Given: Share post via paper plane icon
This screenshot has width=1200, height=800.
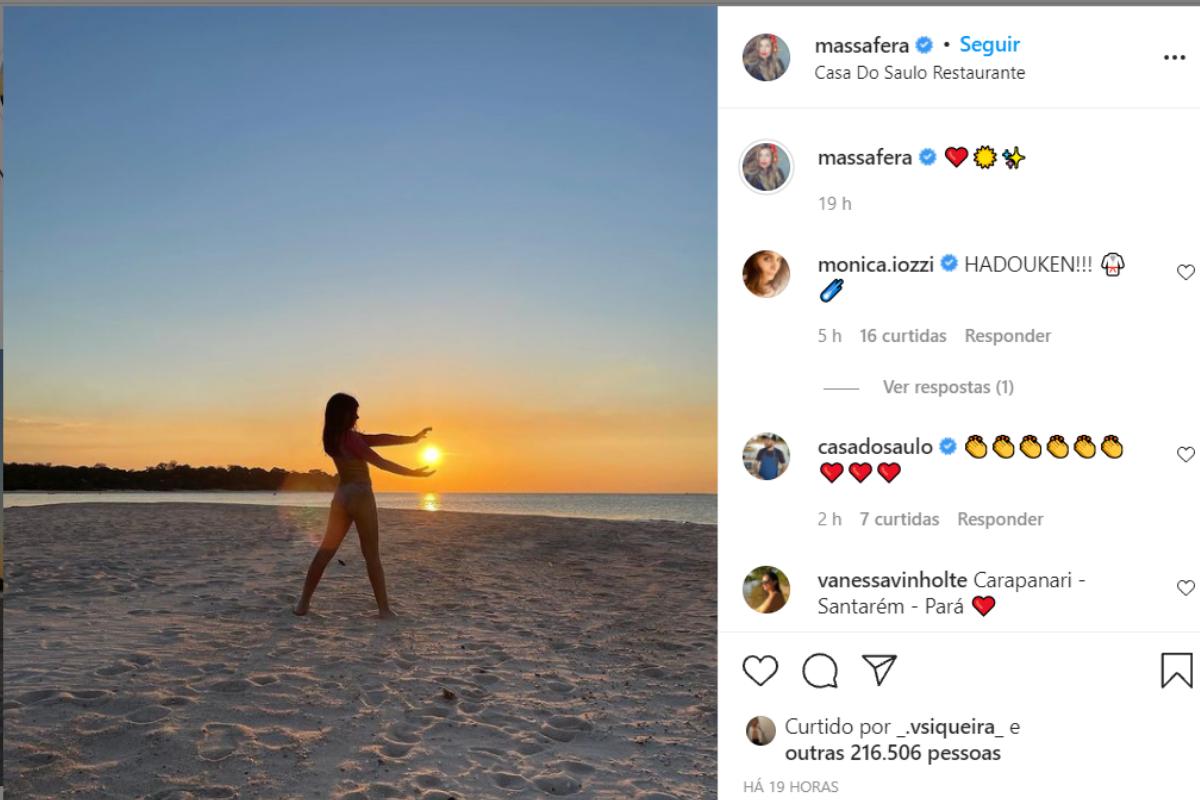Looking at the screenshot, I should (x=879, y=670).
